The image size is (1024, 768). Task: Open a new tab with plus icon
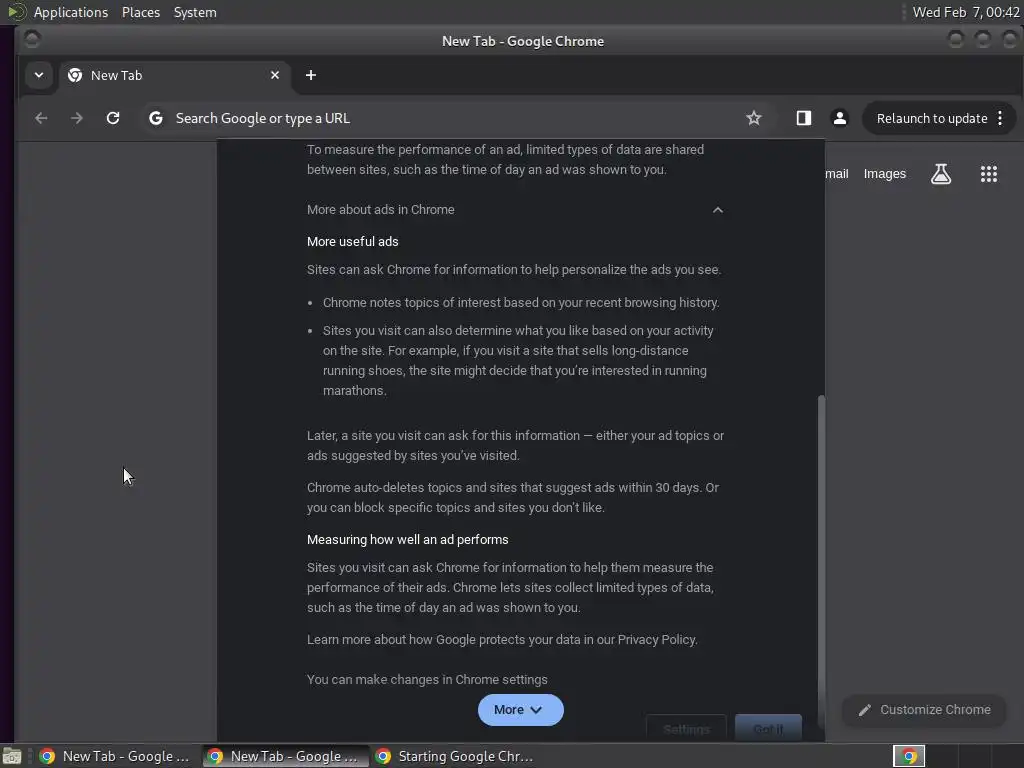311,75
